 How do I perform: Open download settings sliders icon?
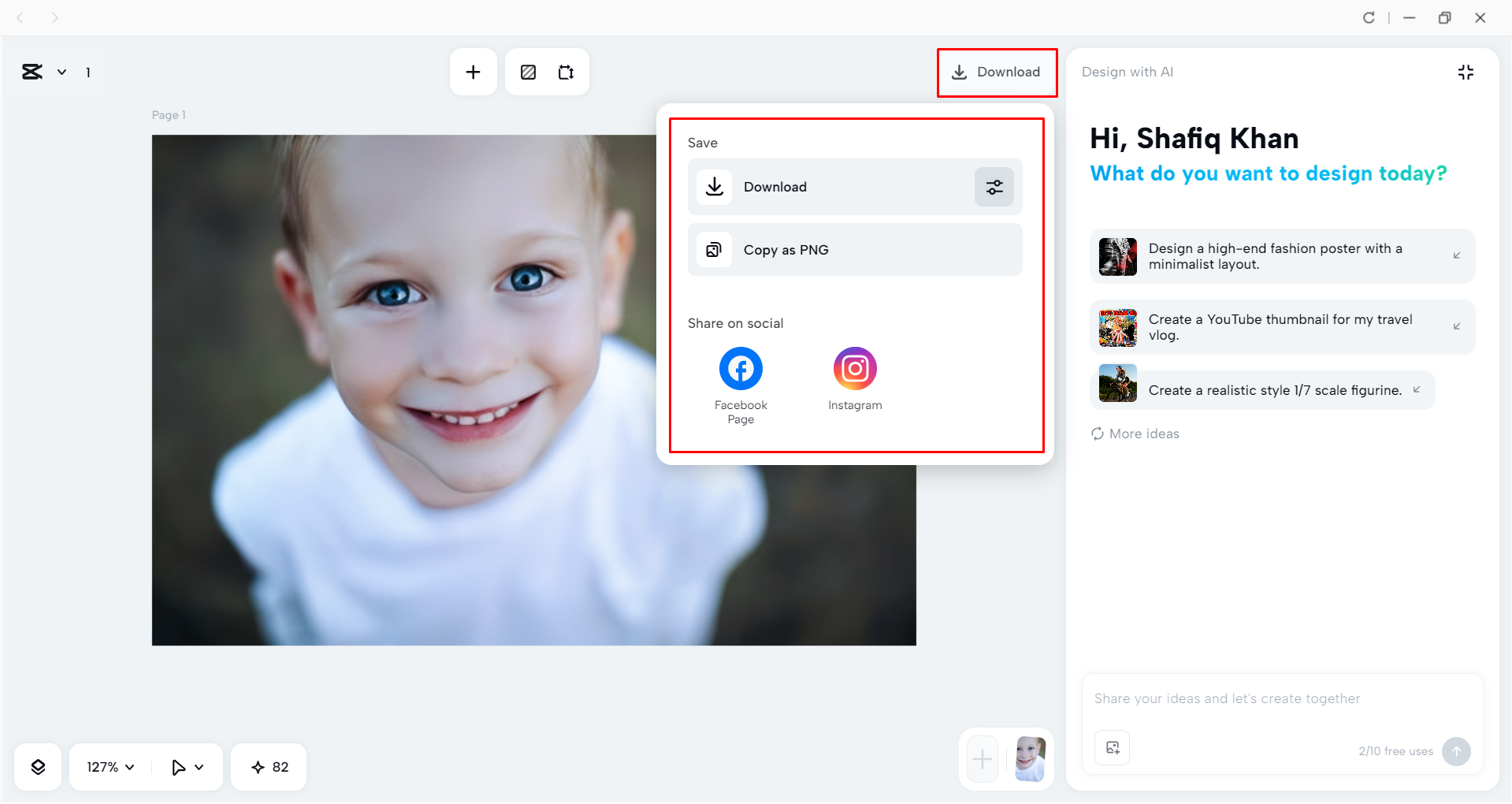[x=994, y=187]
